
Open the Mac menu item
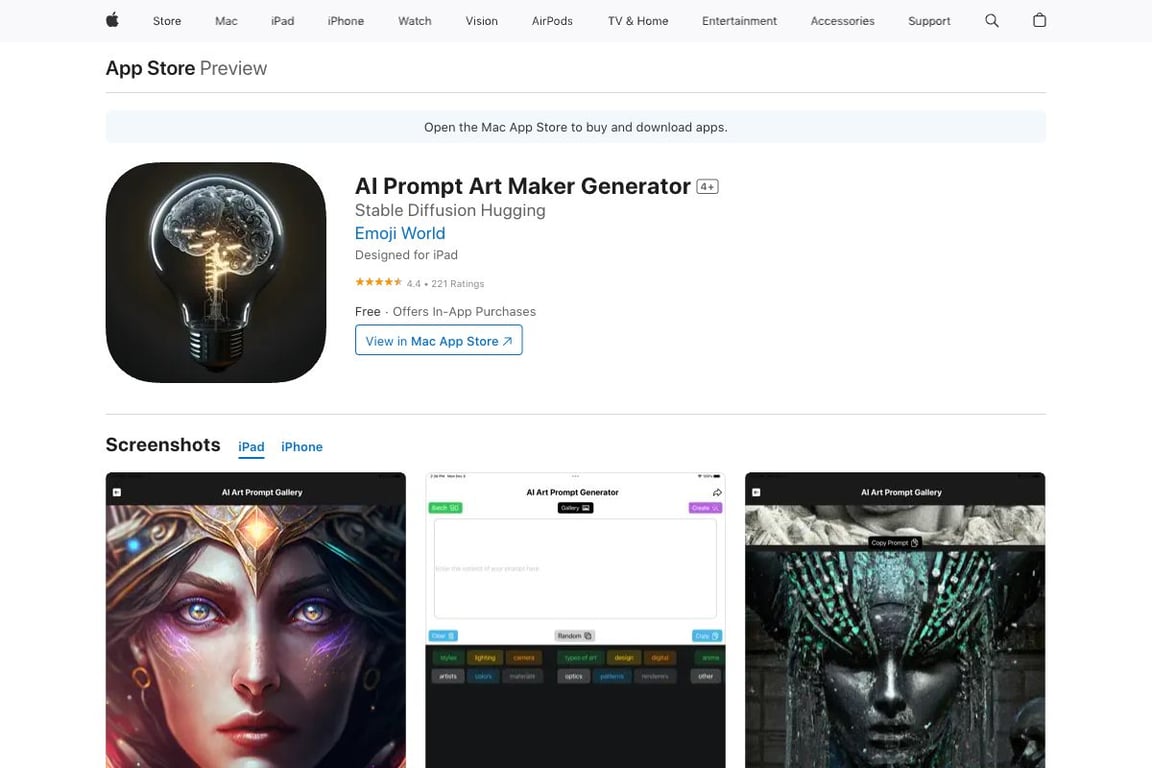tap(226, 21)
